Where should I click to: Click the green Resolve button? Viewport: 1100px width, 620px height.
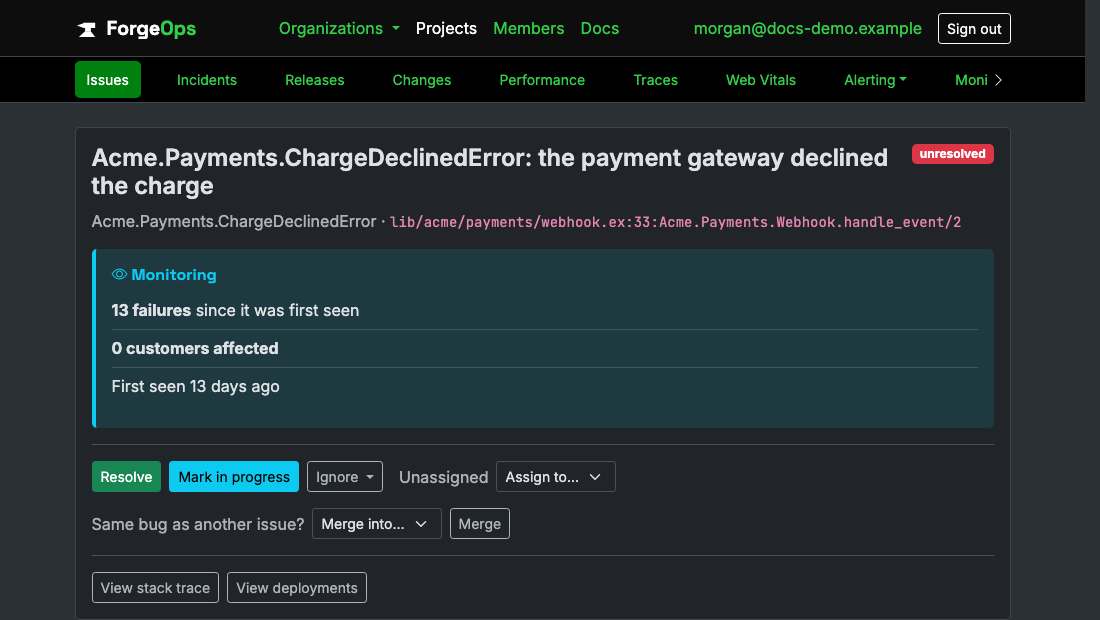pyautogui.click(x=126, y=477)
